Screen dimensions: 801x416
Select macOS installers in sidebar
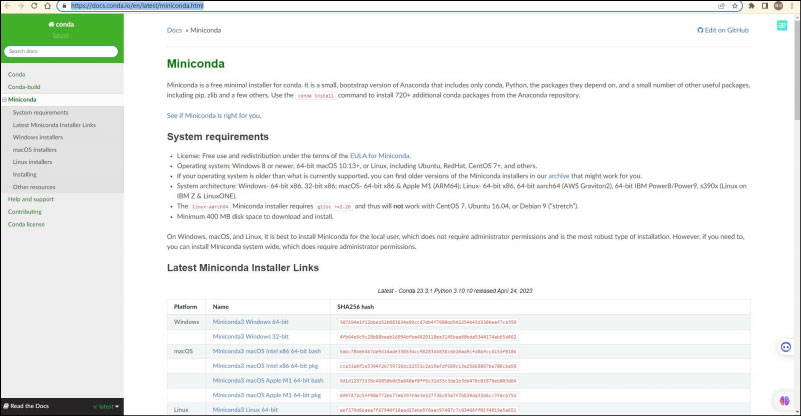35,150
